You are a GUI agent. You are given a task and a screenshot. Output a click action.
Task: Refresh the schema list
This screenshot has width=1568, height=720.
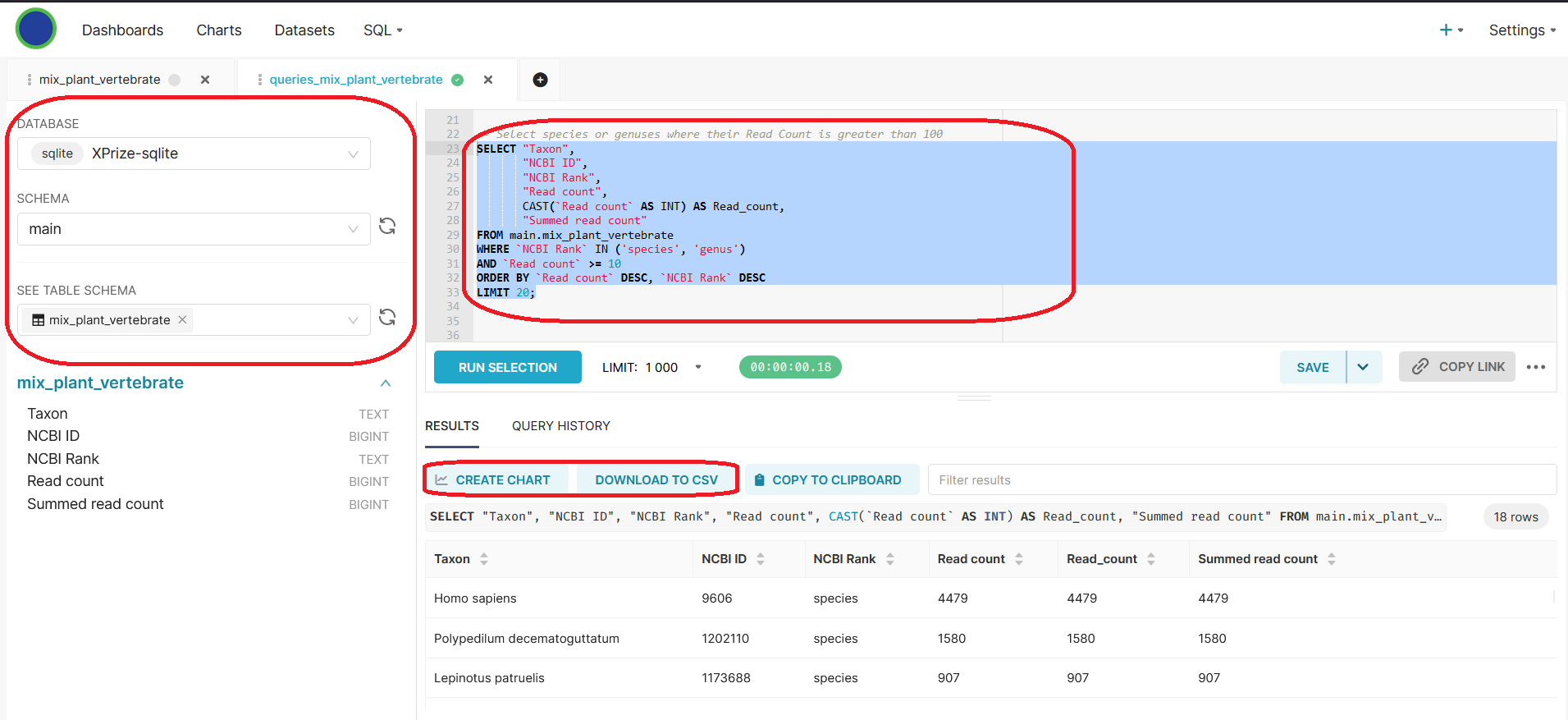pos(387,226)
